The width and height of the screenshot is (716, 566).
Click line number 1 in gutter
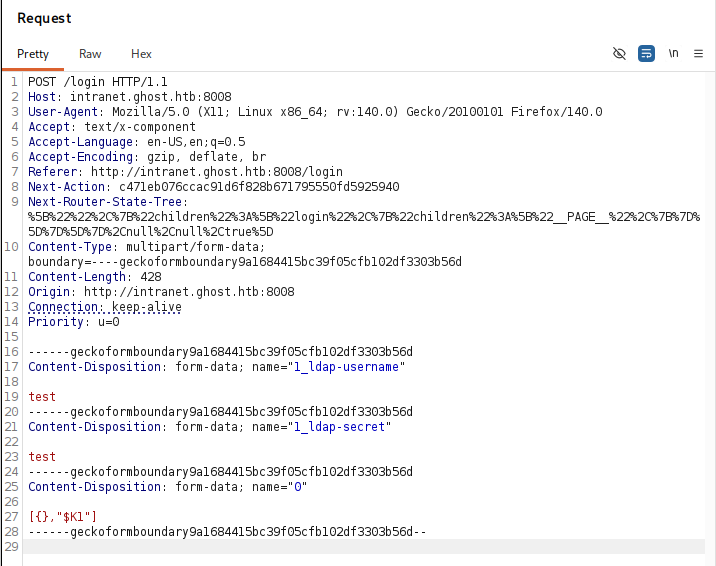[15, 82]
